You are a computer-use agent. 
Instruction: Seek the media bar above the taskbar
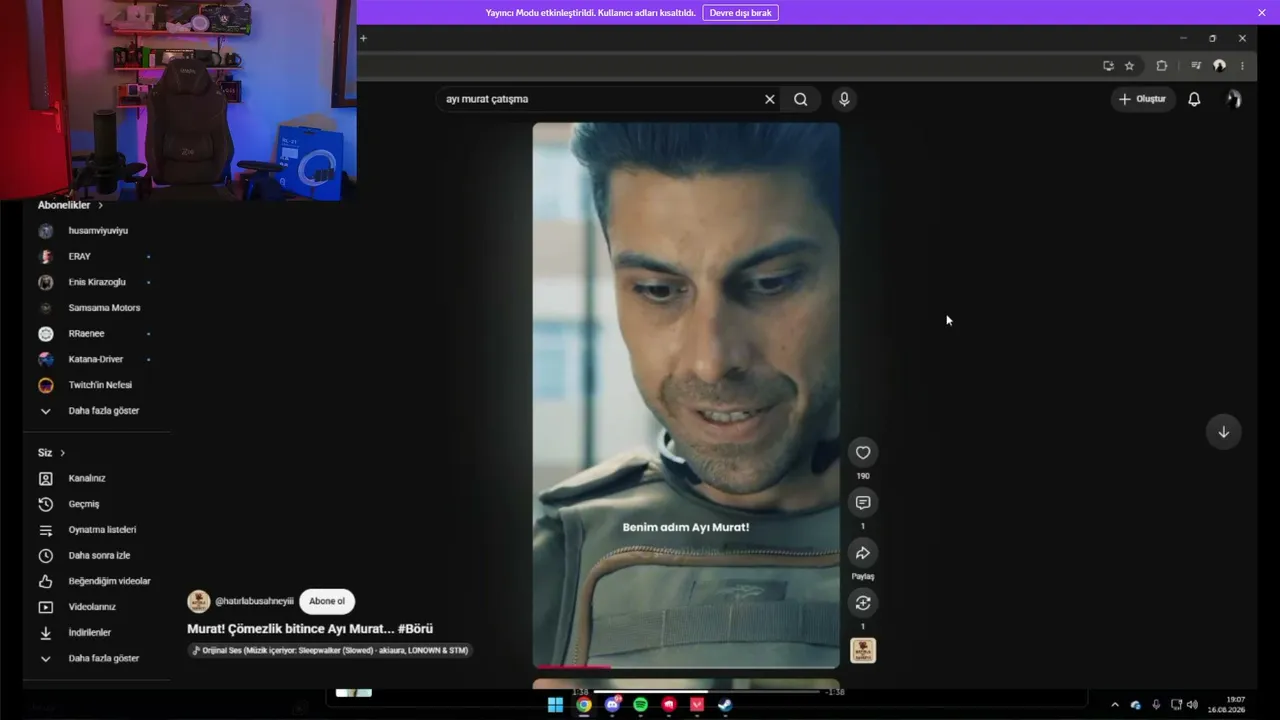(707, 691)
